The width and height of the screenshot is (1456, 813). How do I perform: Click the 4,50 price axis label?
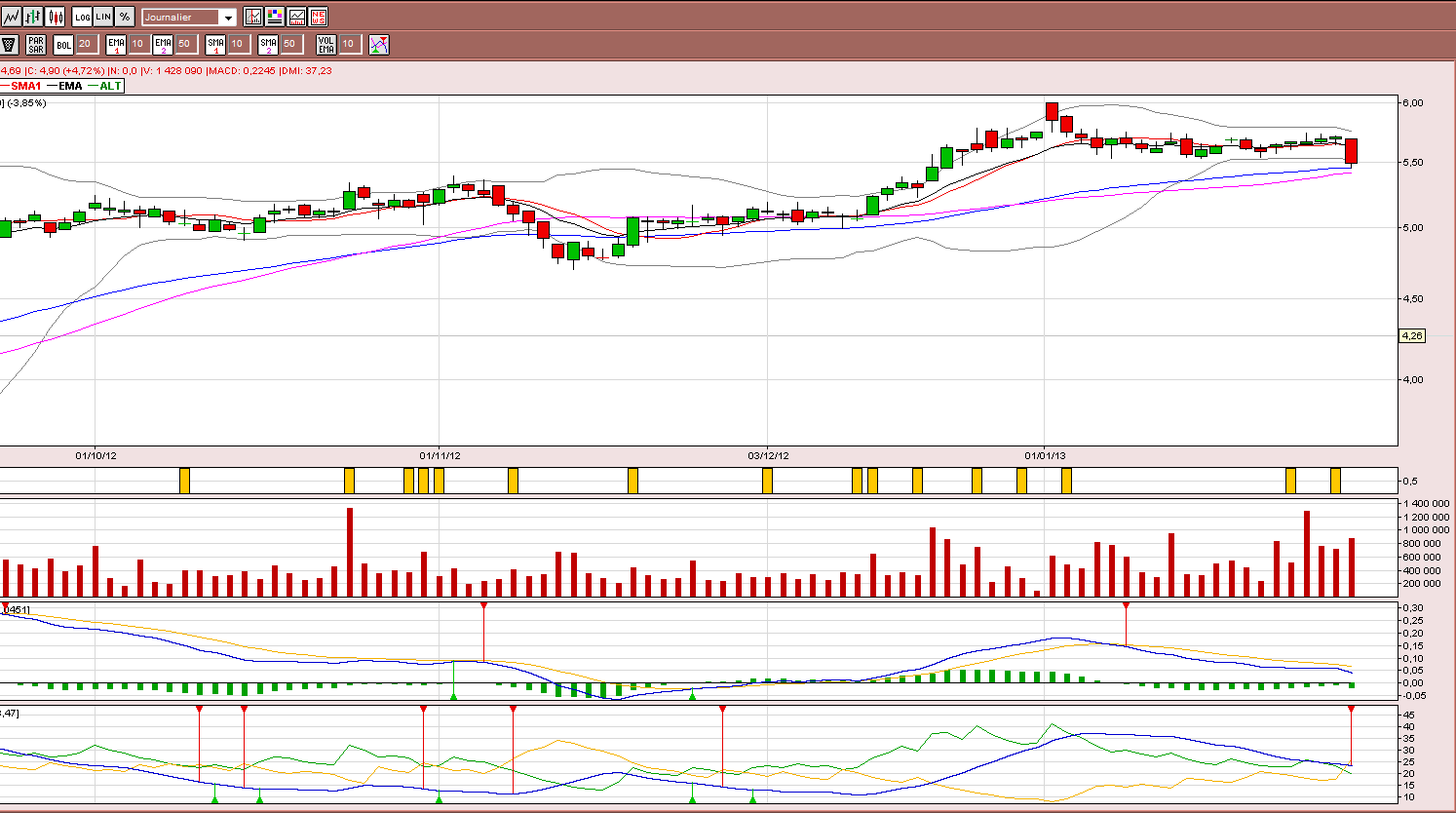pyautogui.click(x=1413, y=299)
